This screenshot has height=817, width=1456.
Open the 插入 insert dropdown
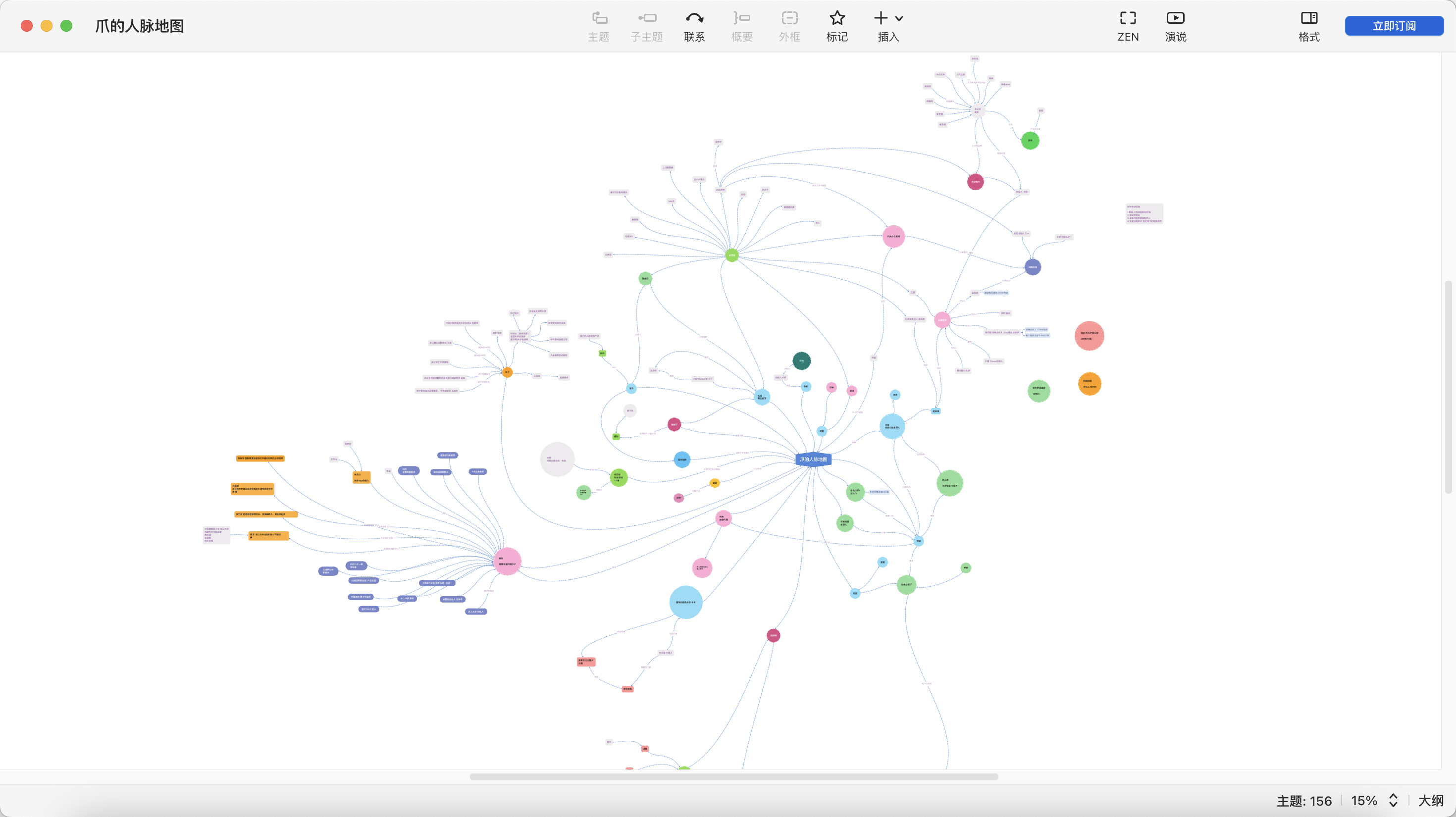pyautogui.click(x=888, y=26)
